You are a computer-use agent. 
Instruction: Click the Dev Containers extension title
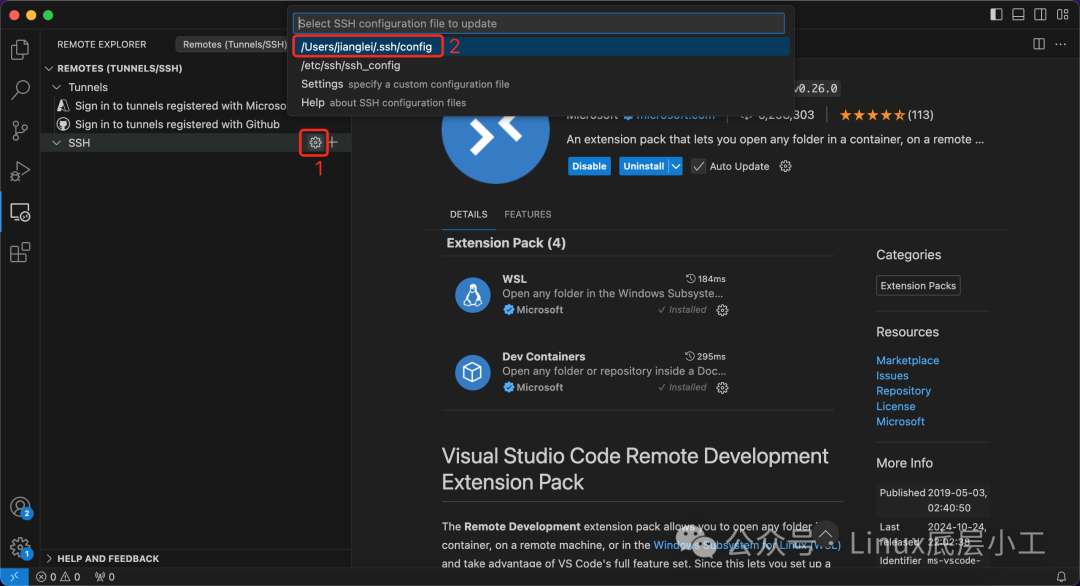[543, 357]
